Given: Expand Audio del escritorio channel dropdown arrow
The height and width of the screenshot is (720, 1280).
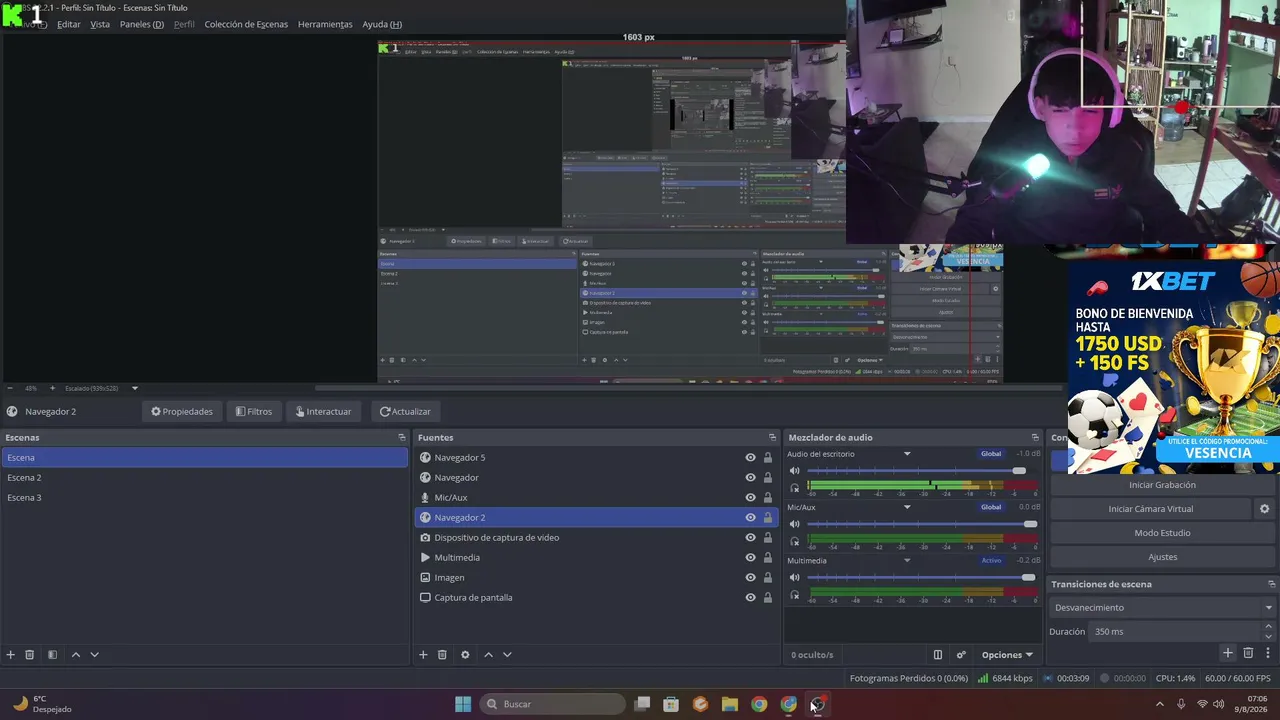Looking at the screenshot, I should point(907,454).
